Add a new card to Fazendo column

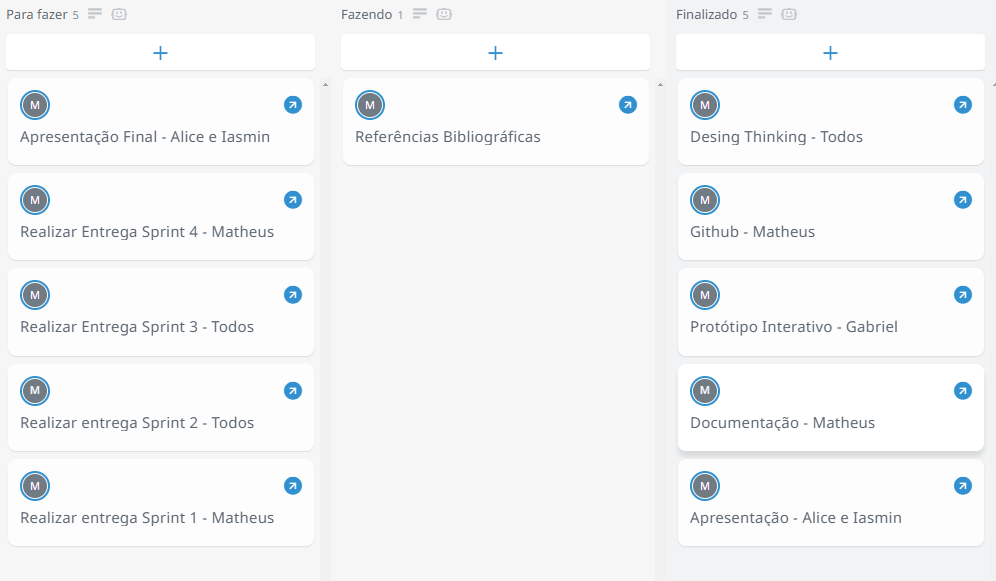pos(495,53)
